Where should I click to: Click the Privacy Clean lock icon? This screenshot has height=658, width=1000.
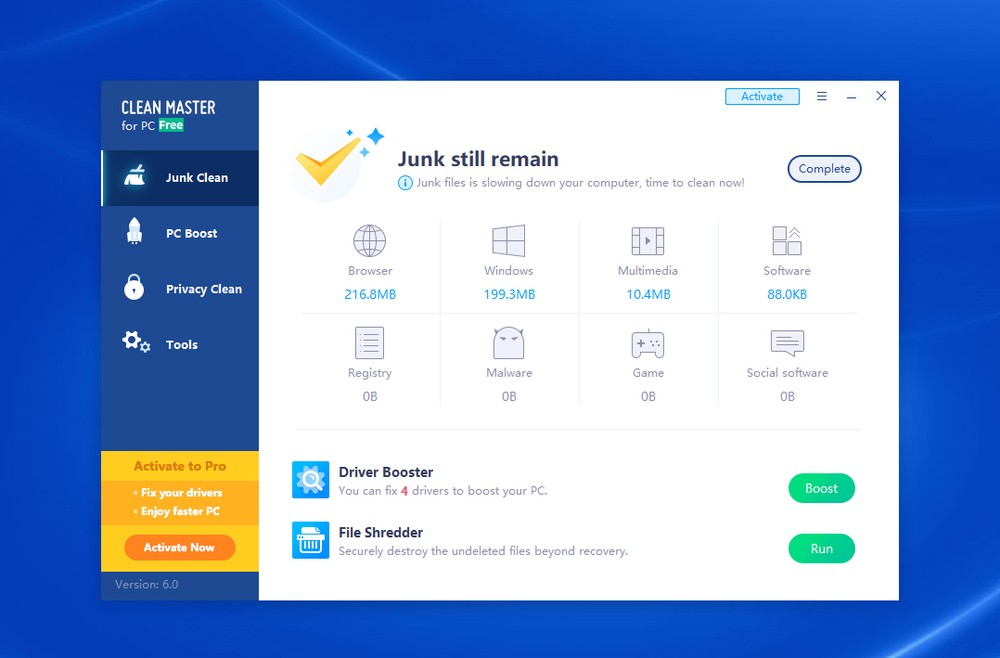[x=132, y=288]
